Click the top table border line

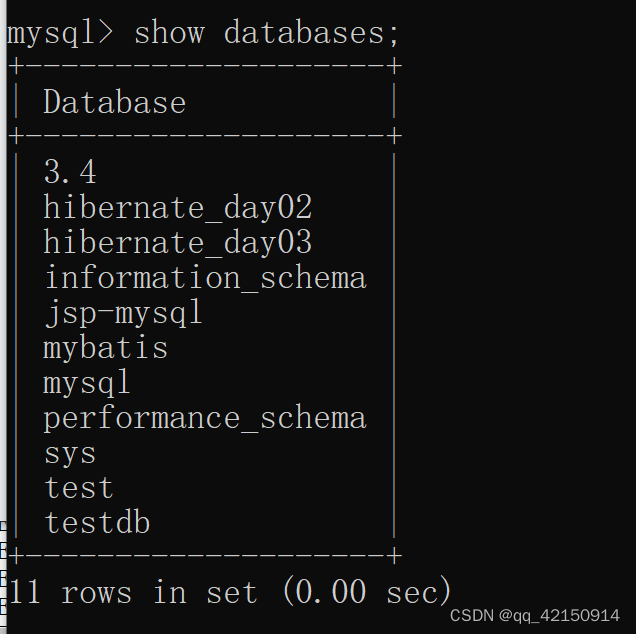(x=205, y=66)
